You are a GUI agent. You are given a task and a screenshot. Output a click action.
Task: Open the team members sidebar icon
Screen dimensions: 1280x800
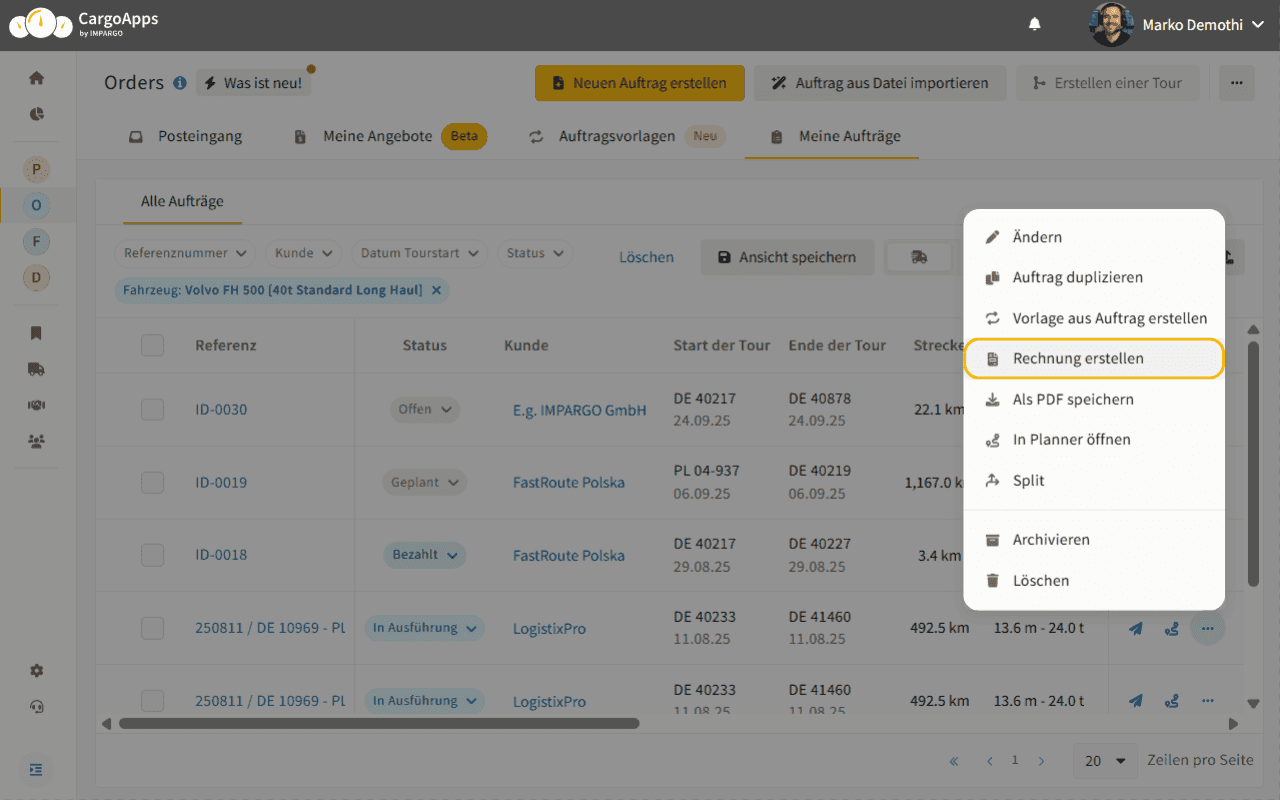tap(36, 441)
